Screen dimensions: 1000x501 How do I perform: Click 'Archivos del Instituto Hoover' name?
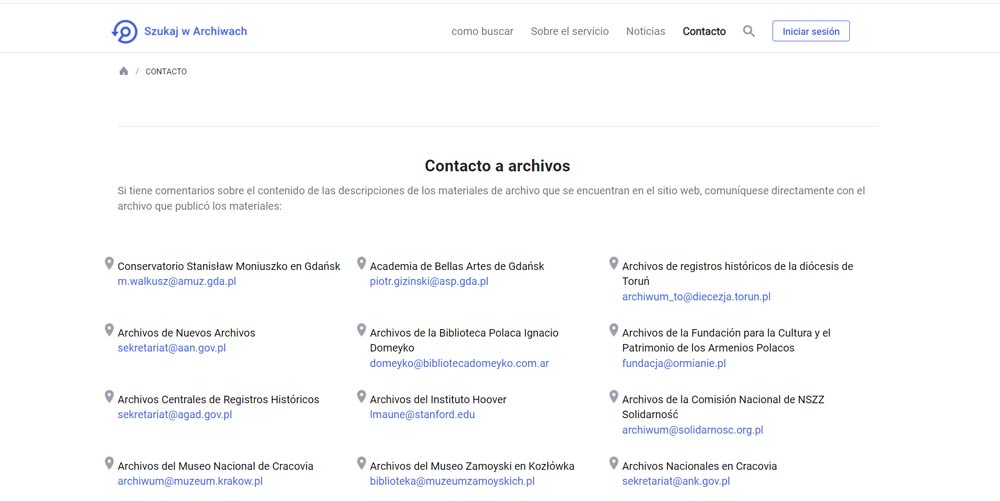pos(438,399)
